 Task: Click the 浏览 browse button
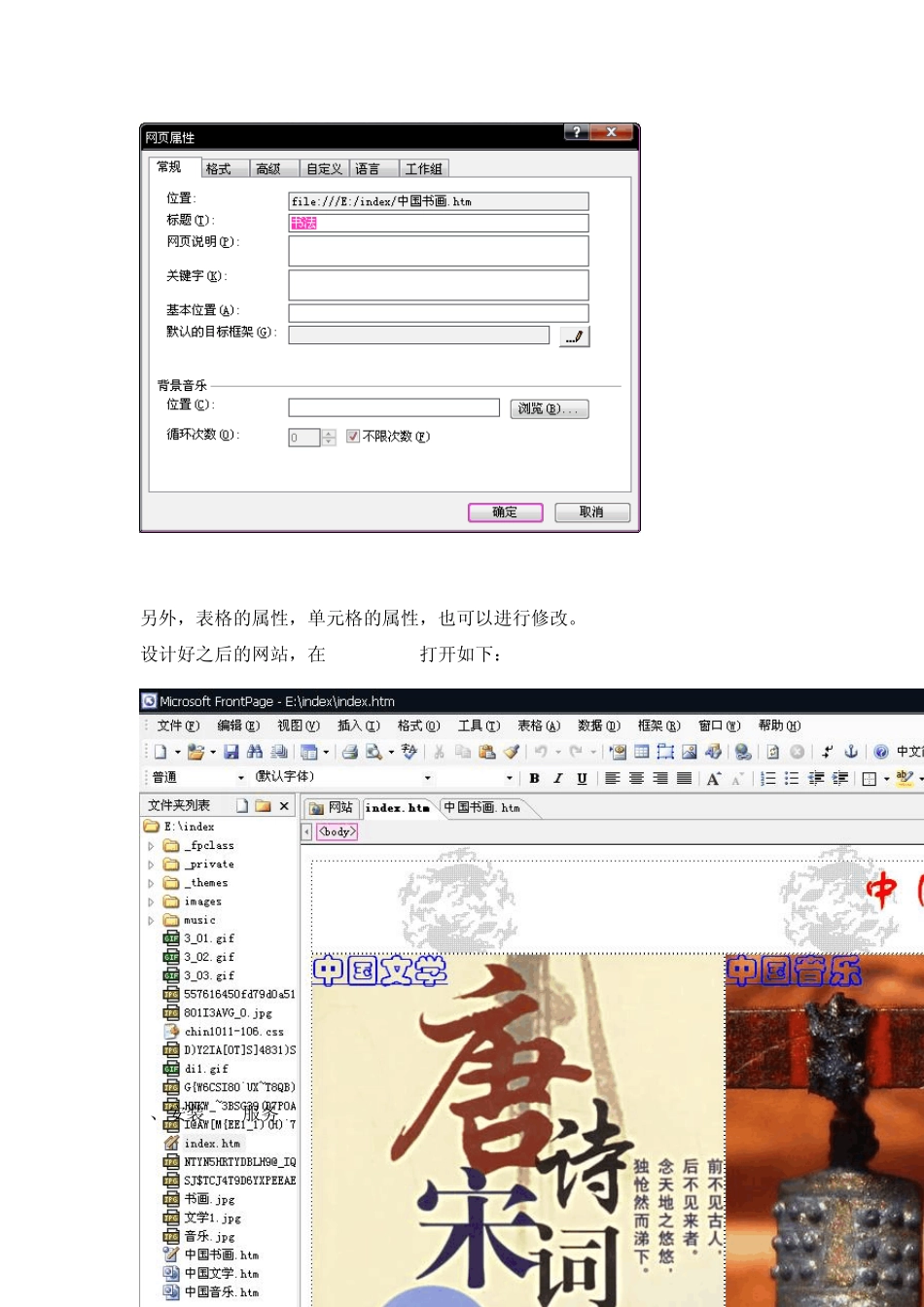(550, 409)
